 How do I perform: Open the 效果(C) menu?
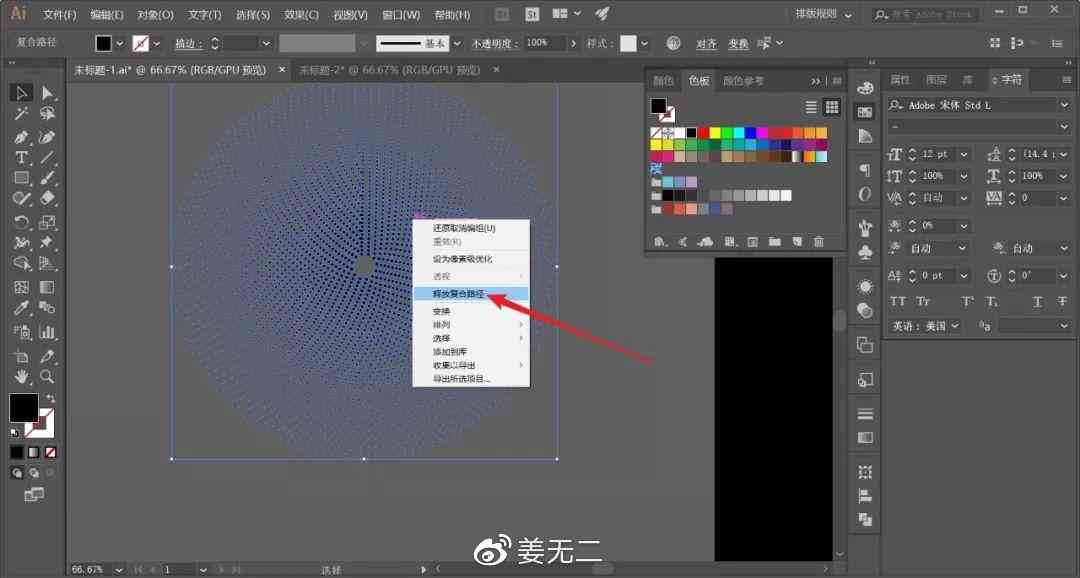(x=301, y=14)
